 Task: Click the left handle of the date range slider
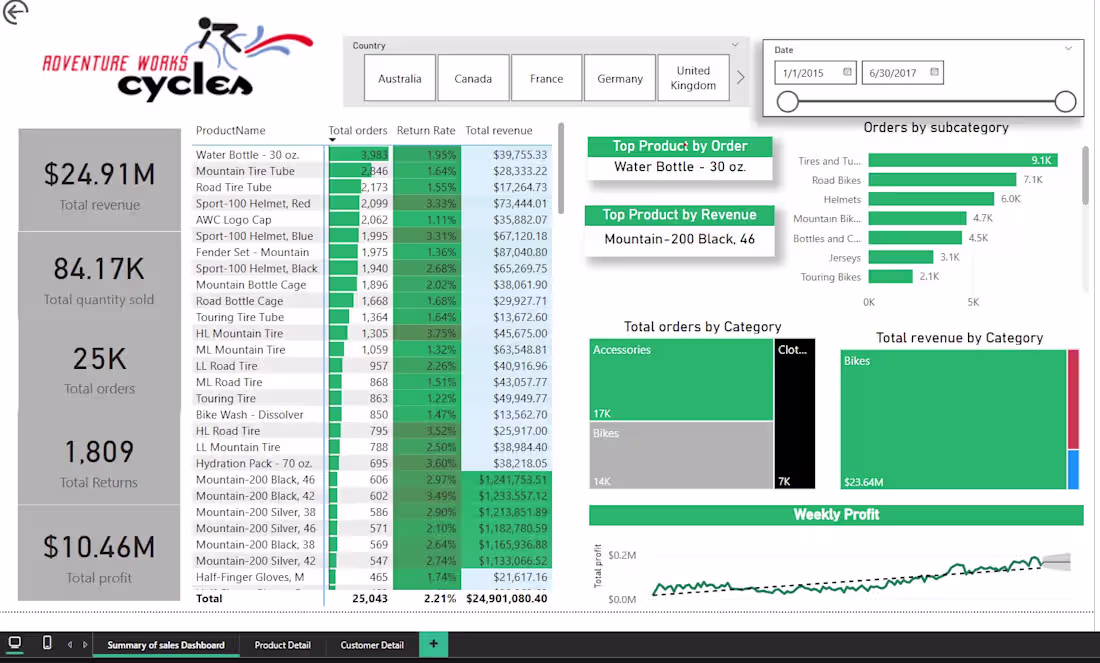788,101
